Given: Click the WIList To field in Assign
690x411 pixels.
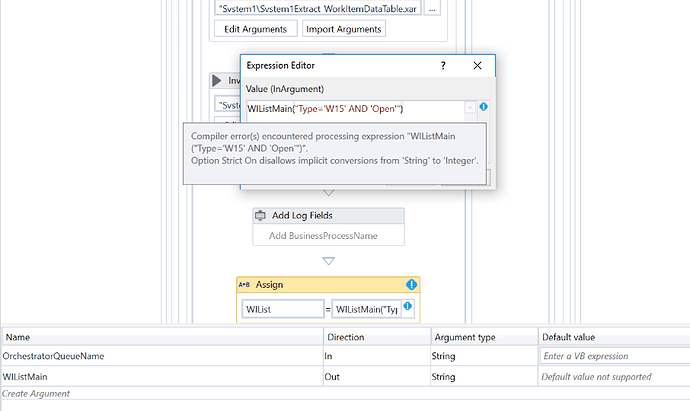Looking at the screenshot, I should coord(283,309).
